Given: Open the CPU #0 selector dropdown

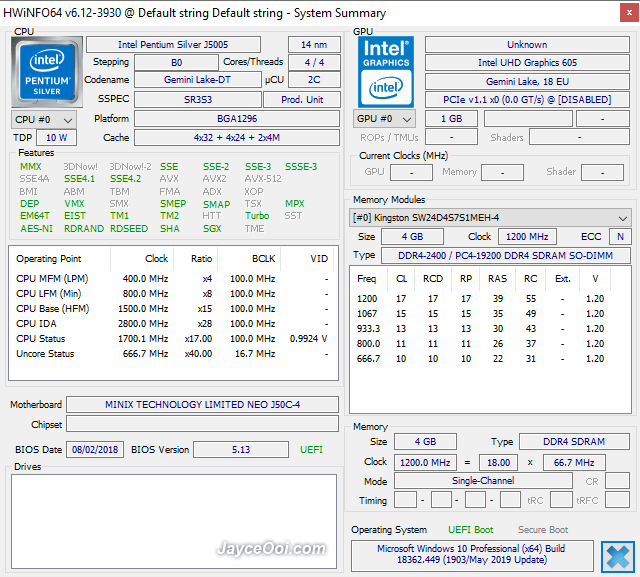Looking at the screenshot, I should pyautogui.click(x=44, y=120).
